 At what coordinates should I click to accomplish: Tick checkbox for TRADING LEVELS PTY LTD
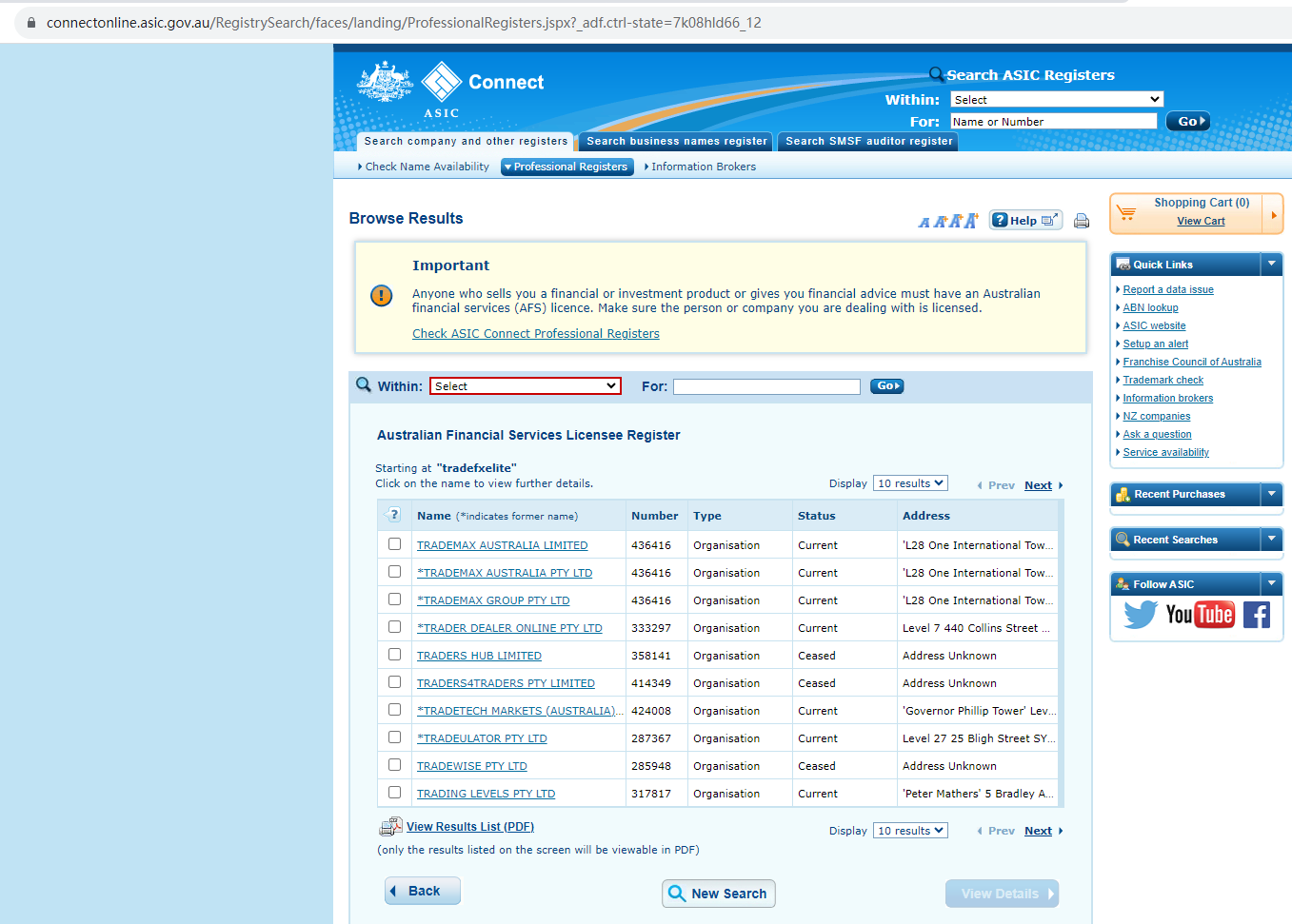coord(394,793)
